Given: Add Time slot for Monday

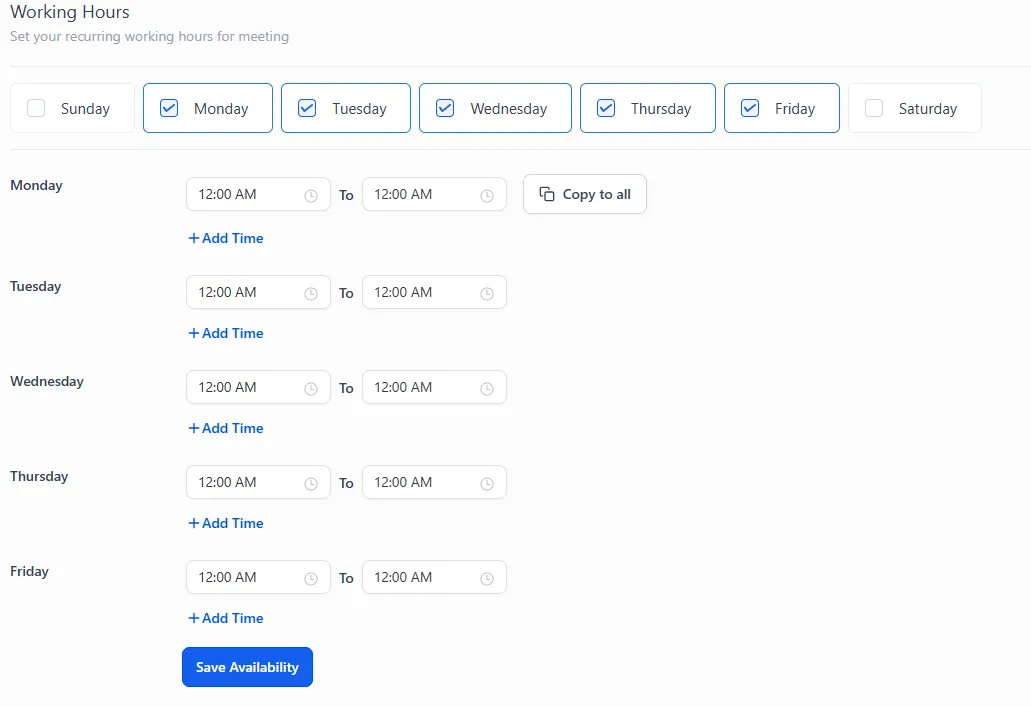Looking at the screenshot, I should [x=226, y=238].
